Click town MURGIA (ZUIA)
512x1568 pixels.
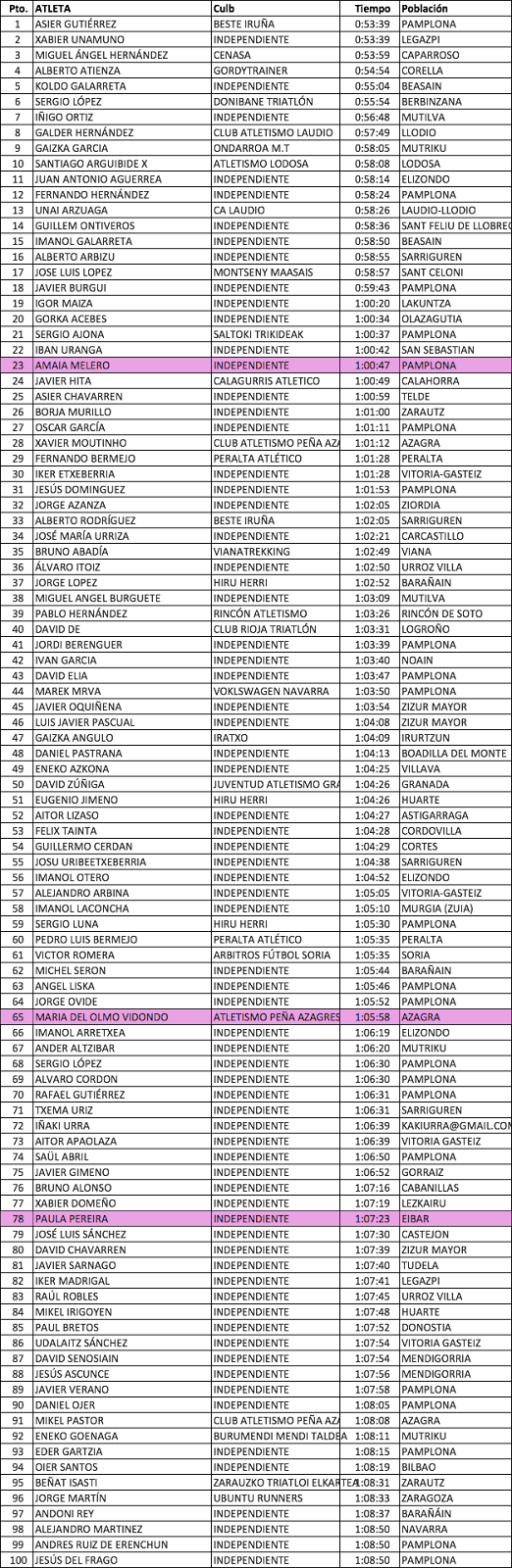click(437, 908)
